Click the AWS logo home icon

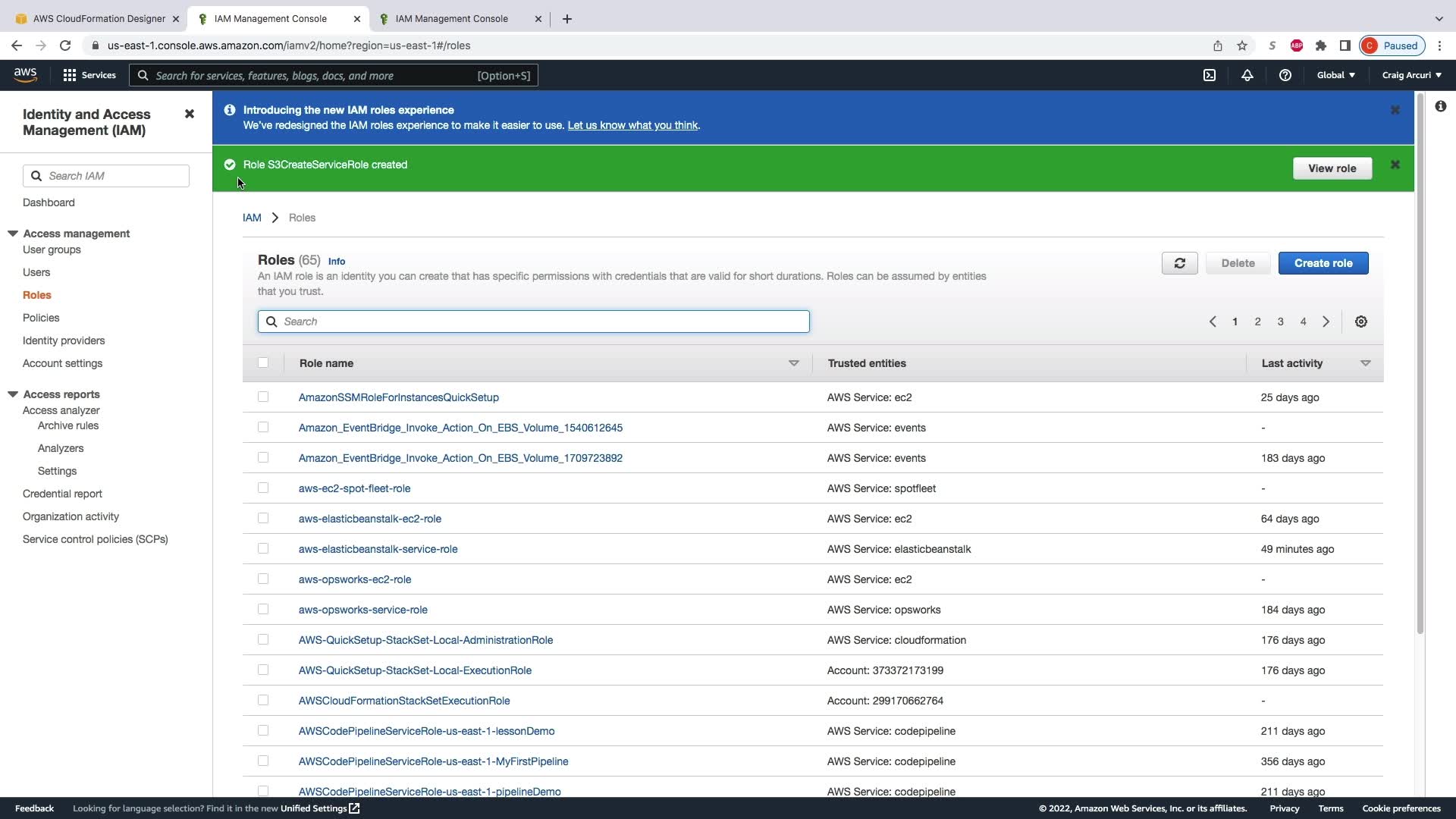tap(25, 74)
